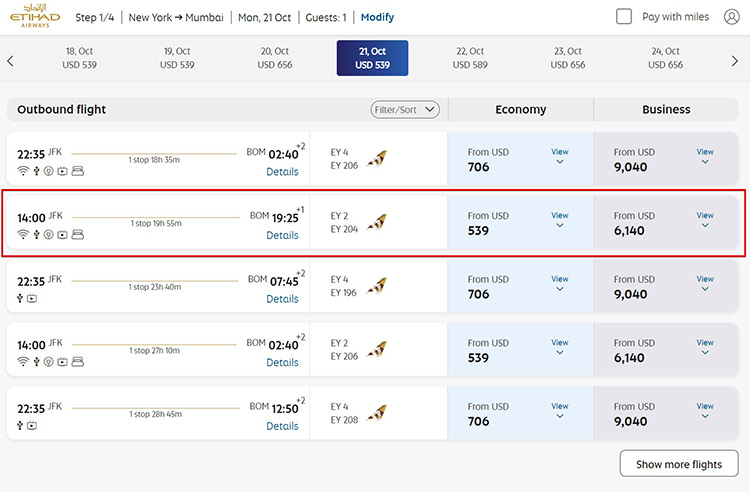
Task: Click Economy price 706 on 28h 45m flight
Action: (478, 421)
